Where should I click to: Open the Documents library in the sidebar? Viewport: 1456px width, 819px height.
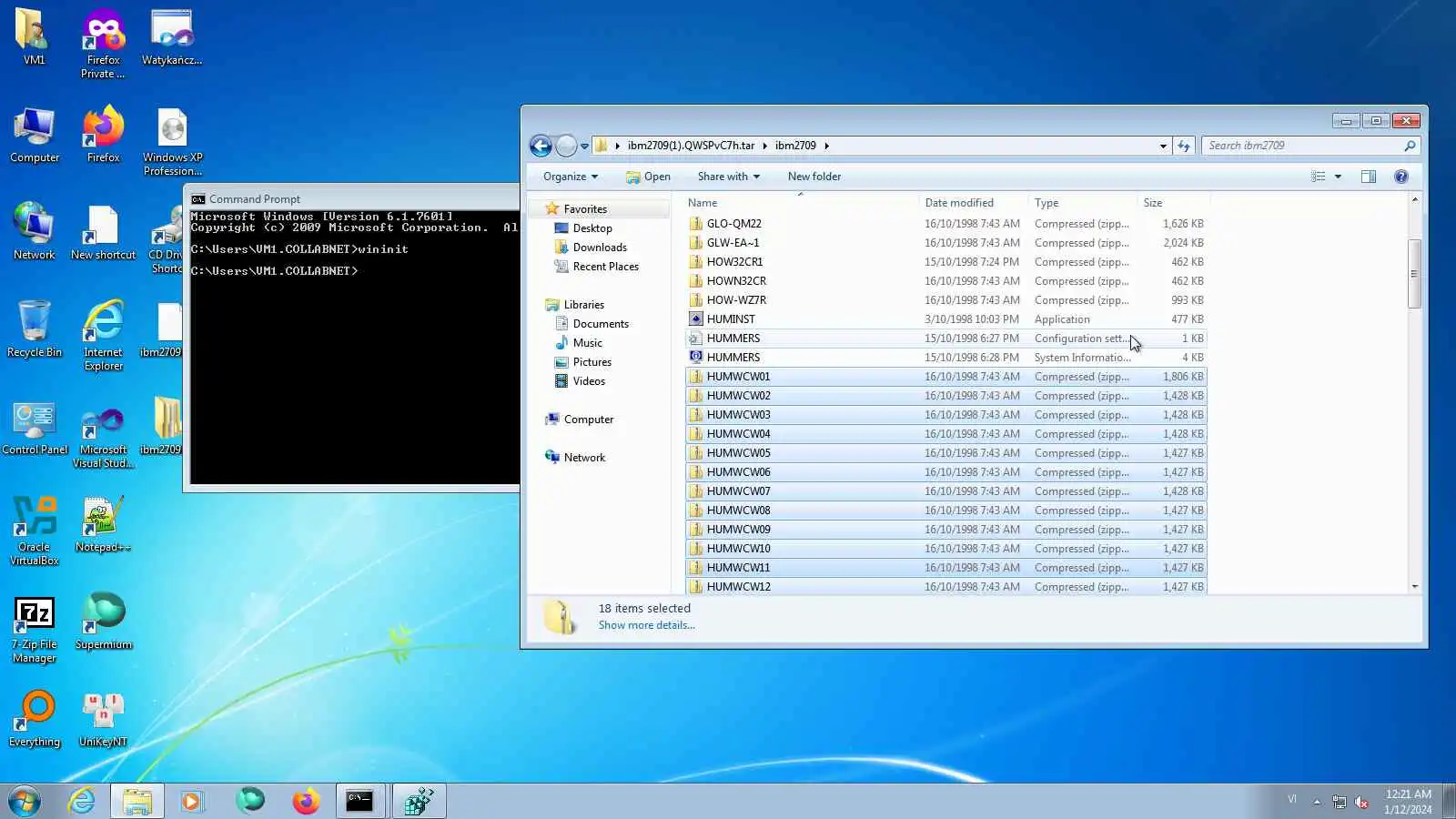coord(601,324)
